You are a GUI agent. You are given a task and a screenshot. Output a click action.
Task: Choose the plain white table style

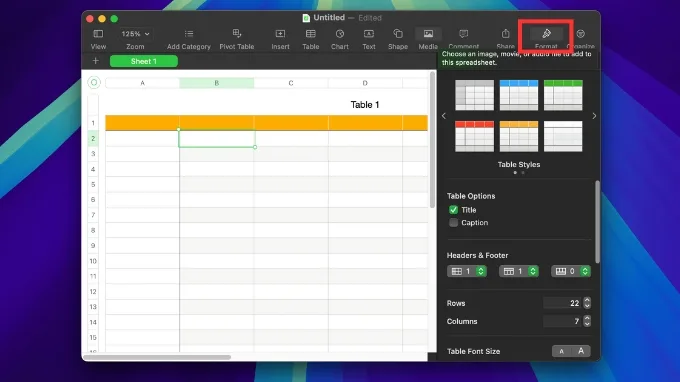click(563, 136)
